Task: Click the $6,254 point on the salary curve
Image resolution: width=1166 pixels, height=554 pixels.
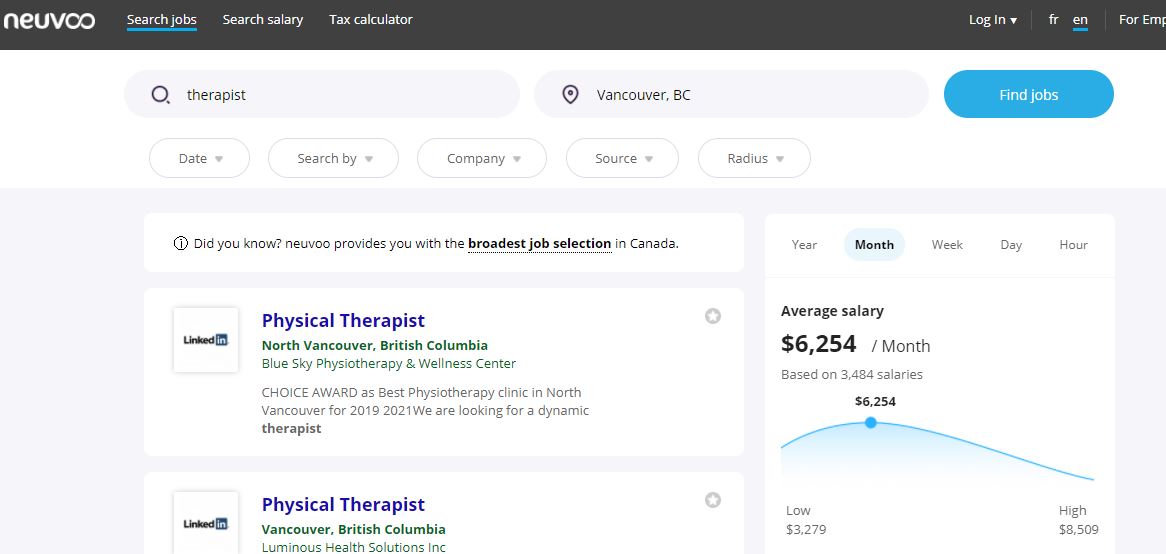Action: click(x=871, y=422)
